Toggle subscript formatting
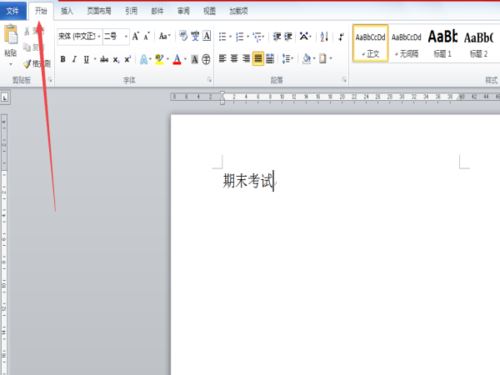This screenshot has height=375, width=500. click(x=116, y=60)
